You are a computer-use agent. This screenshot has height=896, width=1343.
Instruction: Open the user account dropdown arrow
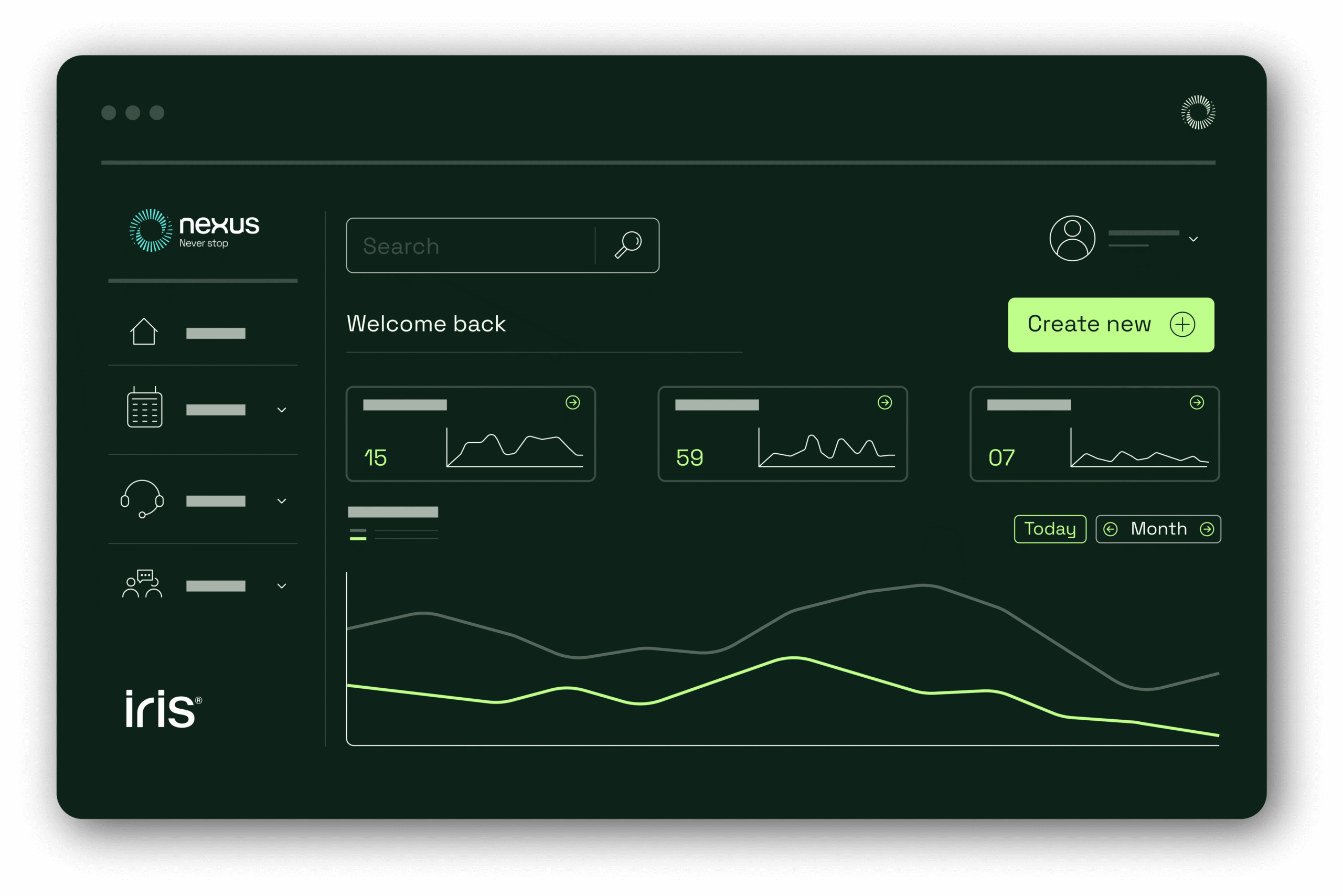pyautogui.click(x=1193, y=239)
